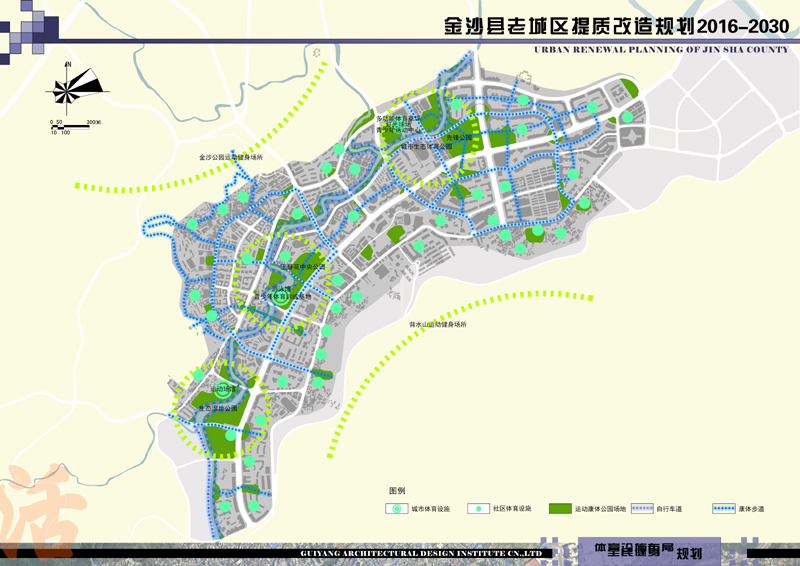The image size is (800, 566).
Task: Click the north arrow compass rose
Action: click(68, 87)
